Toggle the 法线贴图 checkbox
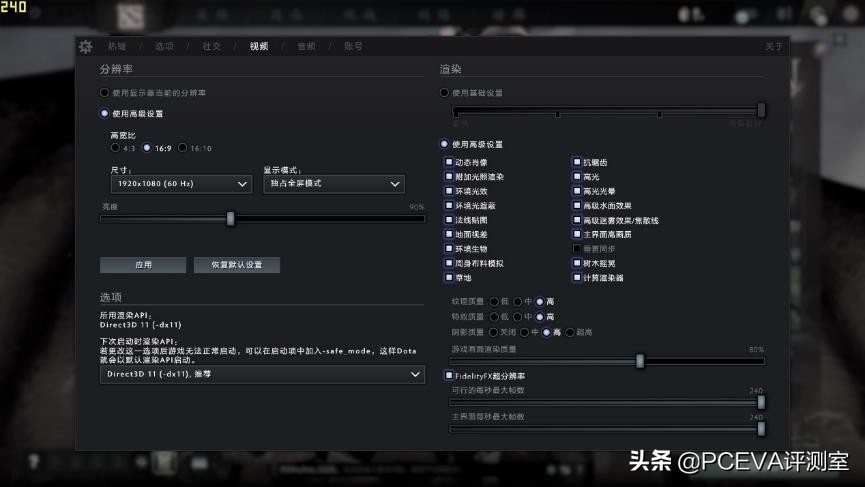 (x=449, y=220)
